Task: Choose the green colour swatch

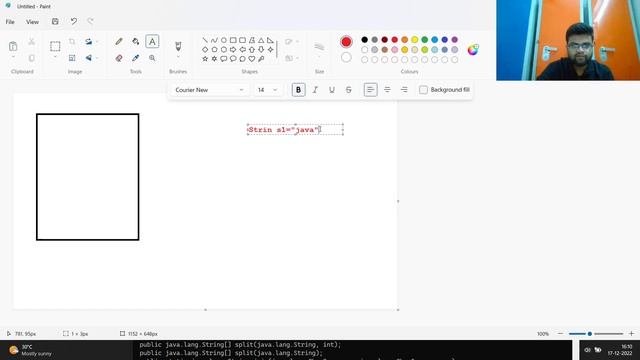Action: coord(424,40)
